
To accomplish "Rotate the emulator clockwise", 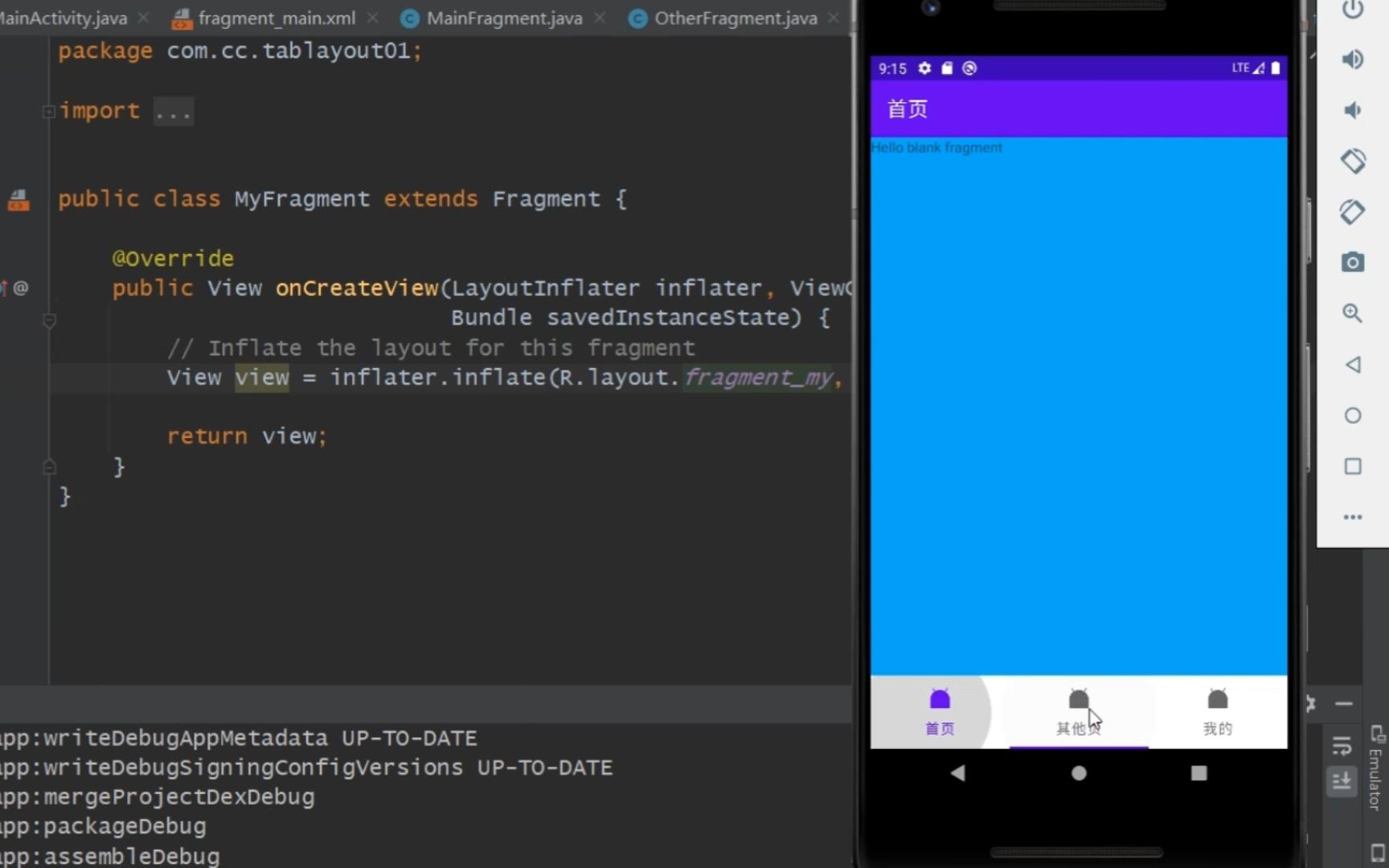I will (x=1354, y=211).
